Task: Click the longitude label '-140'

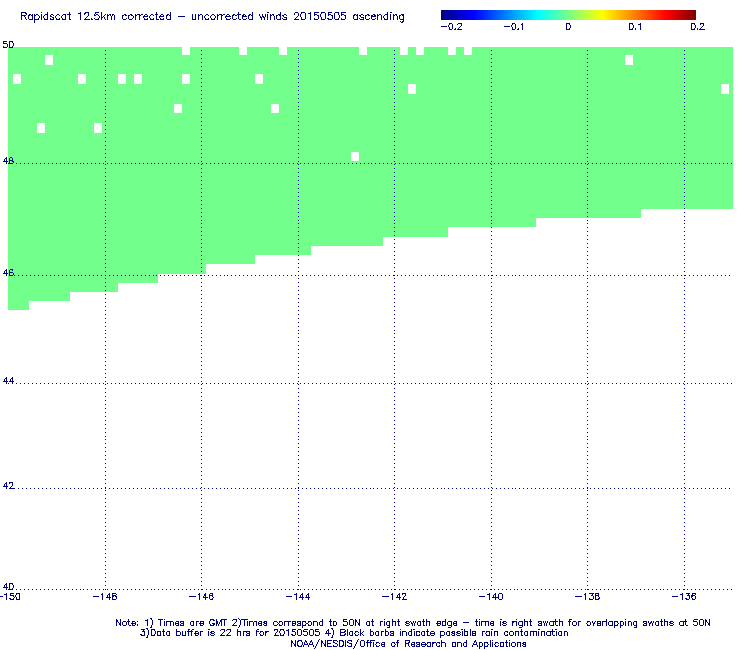Action: click(x=491, y=597)
